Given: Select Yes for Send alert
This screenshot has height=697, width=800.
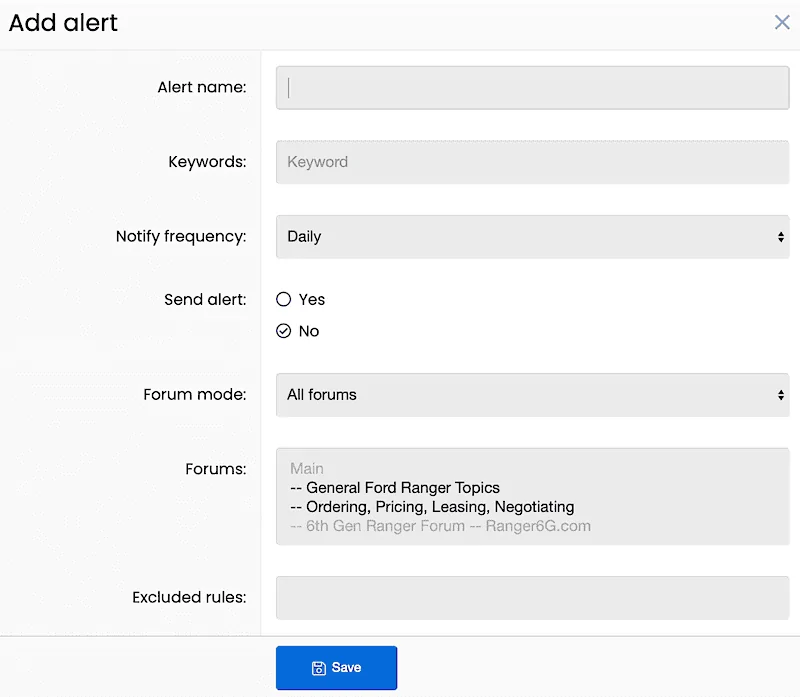Looking at the screenshot, I should click(x=284, y=300).
